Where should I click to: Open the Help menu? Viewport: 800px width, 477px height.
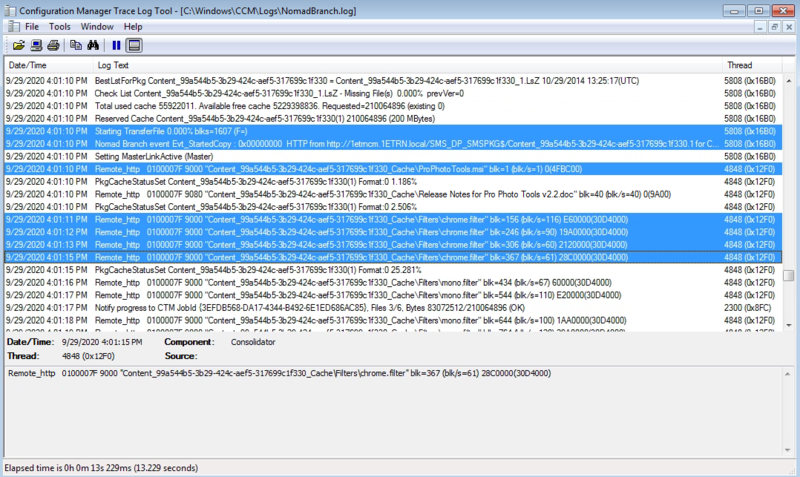point(133,26)
